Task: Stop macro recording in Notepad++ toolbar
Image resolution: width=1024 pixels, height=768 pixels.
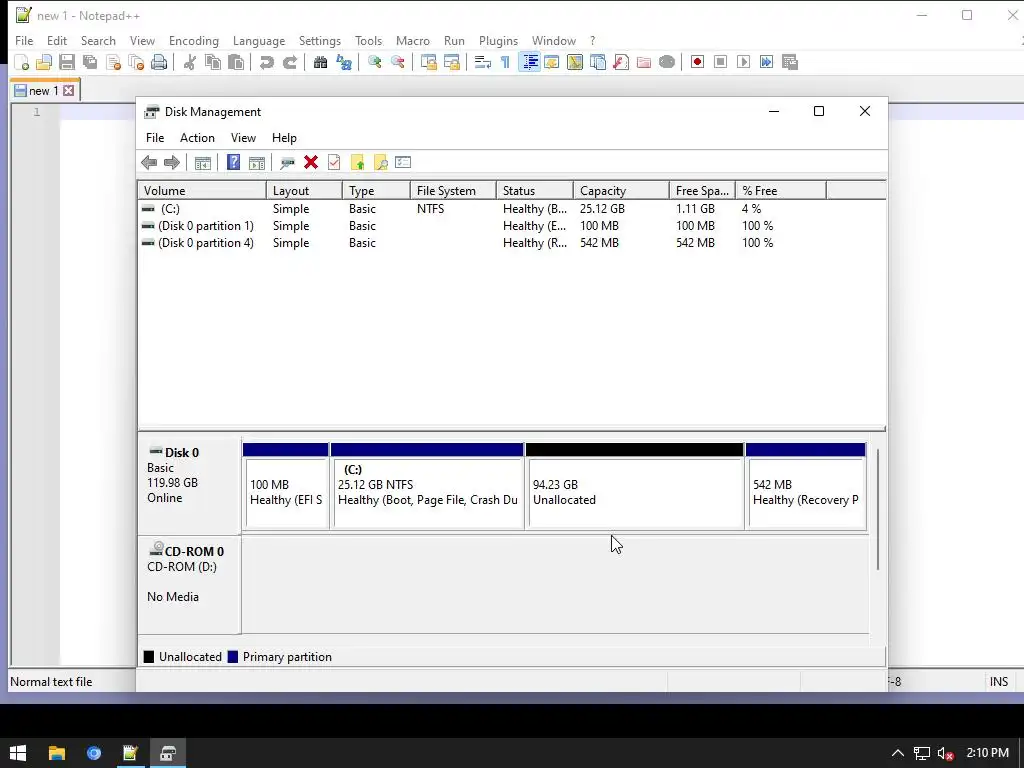Action: tap(720, 62)
